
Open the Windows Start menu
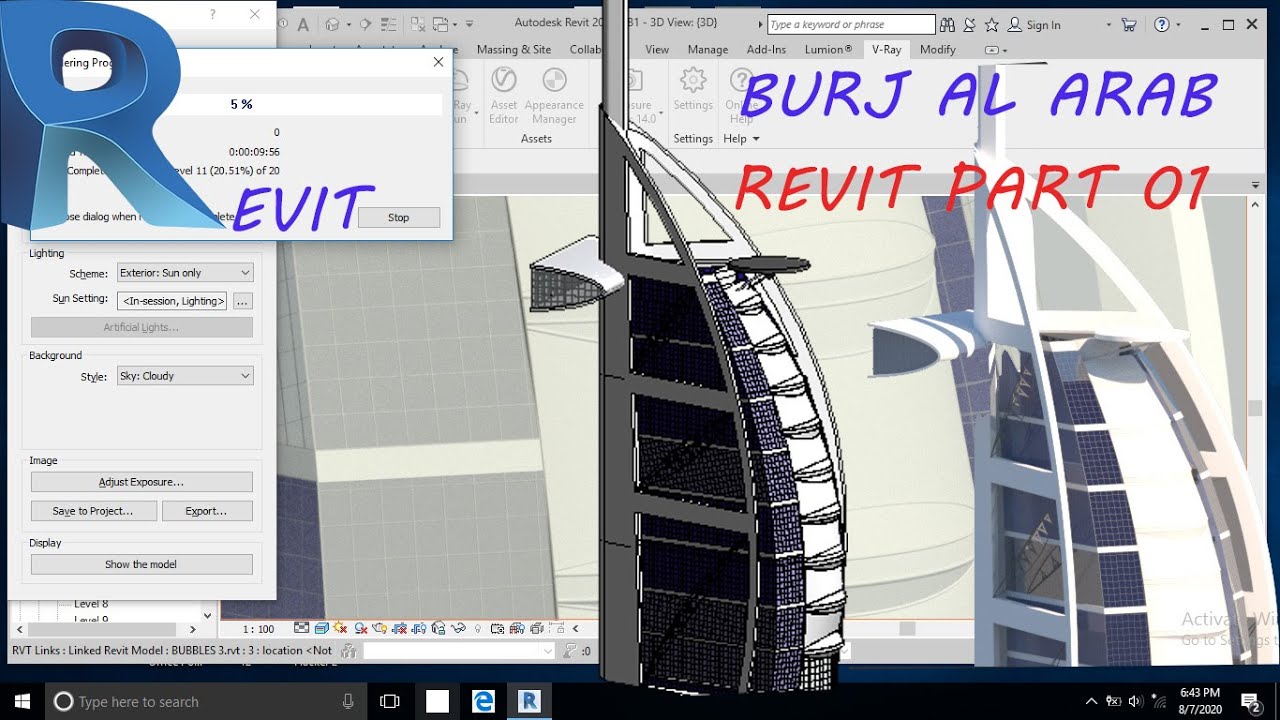22,701
